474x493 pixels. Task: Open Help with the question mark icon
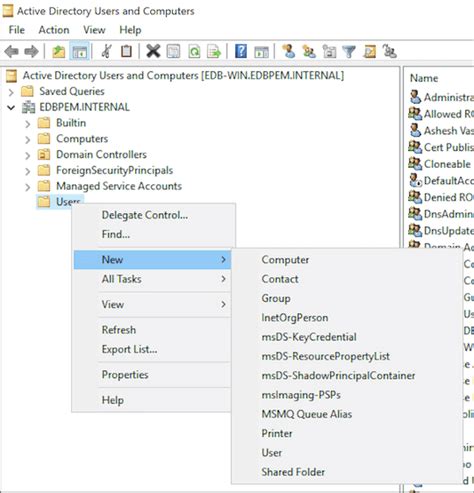(241, 51)
